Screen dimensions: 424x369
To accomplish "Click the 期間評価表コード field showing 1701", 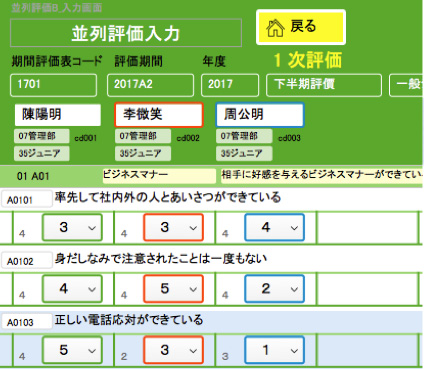I will pyautogui.click(x=53, y=85).
